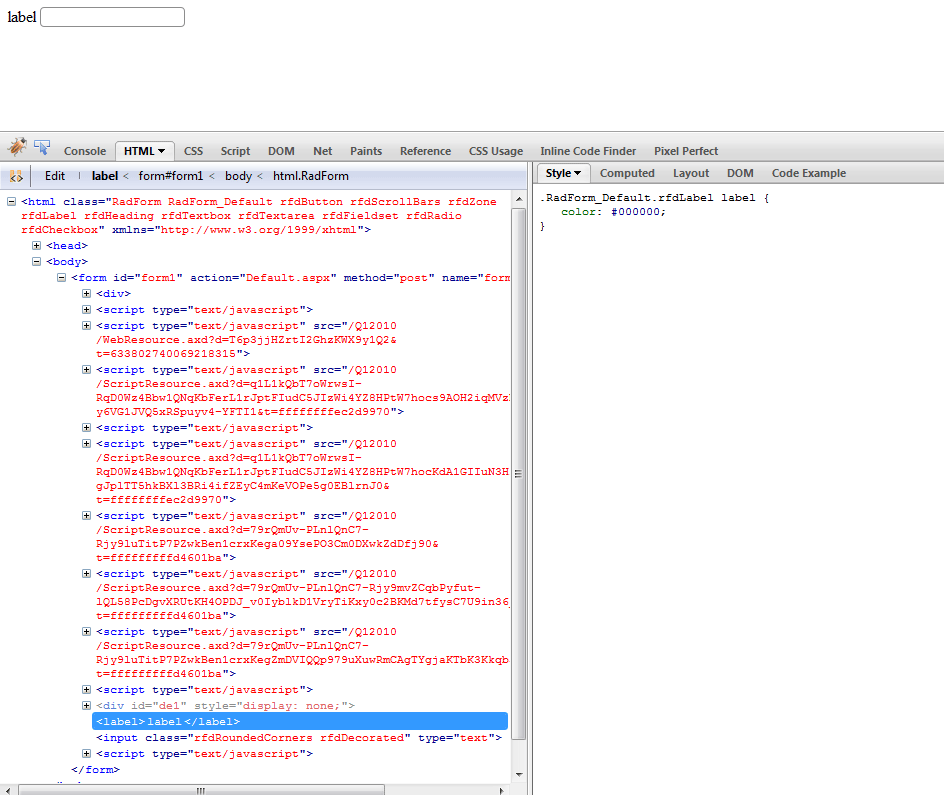Screen dimensions: 944x795
Task: Open the Pixel Perfect tab
Action: pos(686,151)
